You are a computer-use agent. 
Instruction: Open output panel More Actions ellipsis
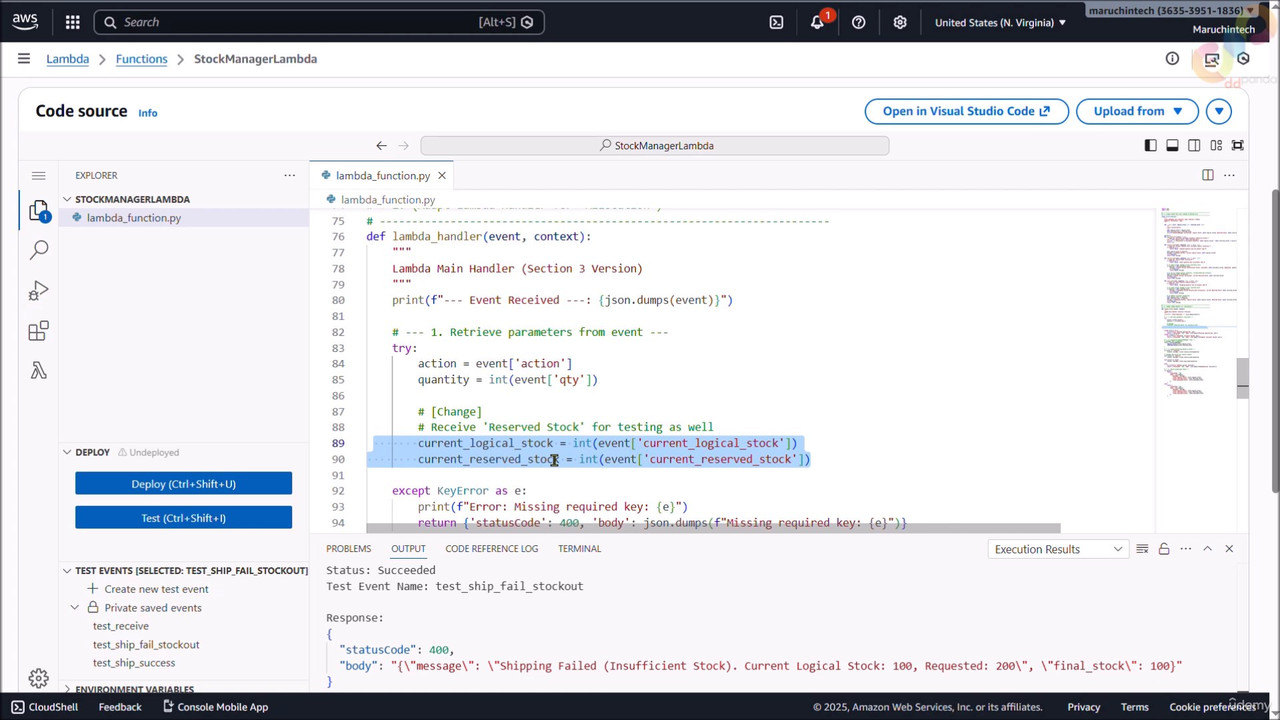1186,549
